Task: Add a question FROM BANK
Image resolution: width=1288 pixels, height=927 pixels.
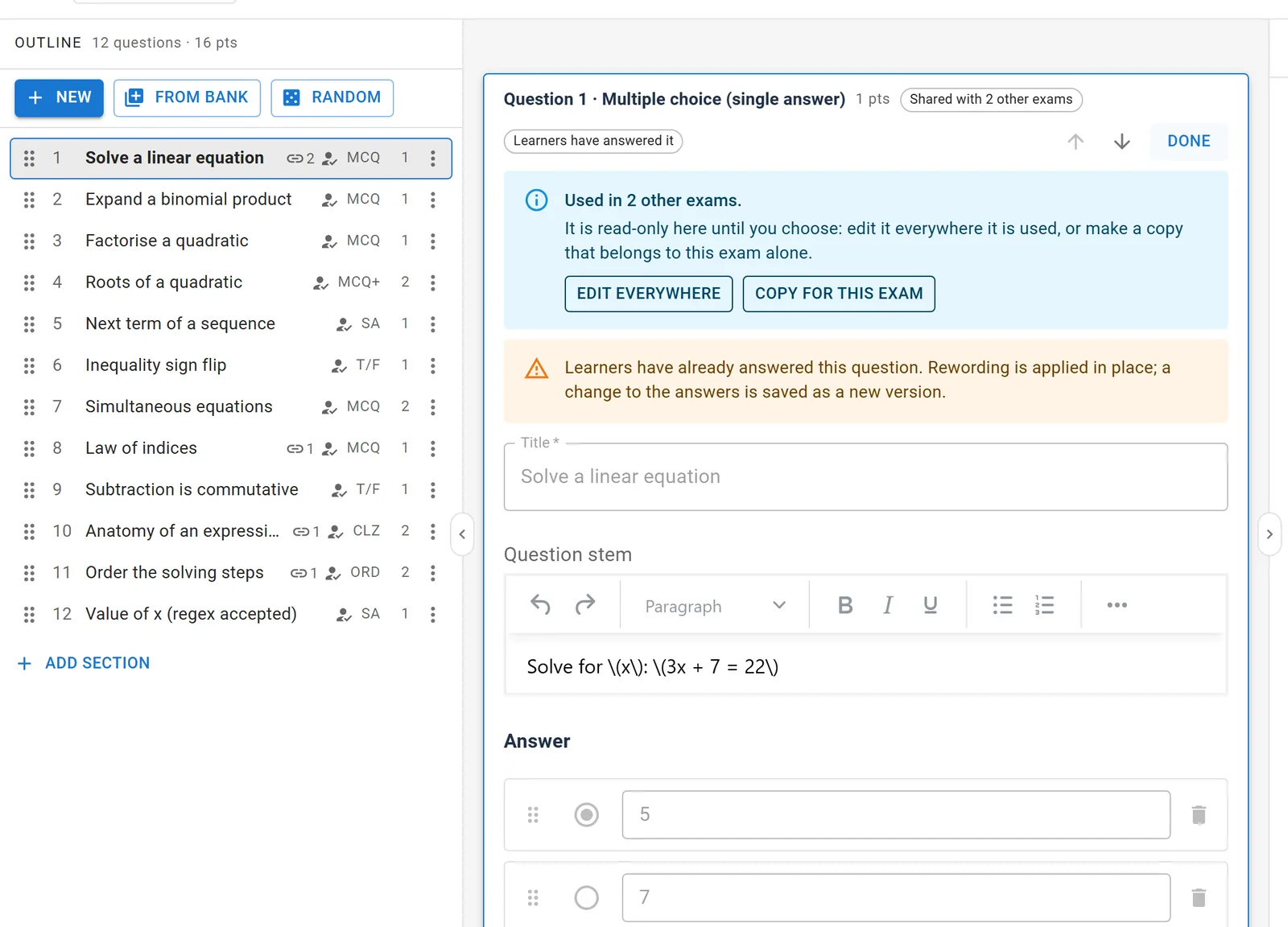Action: 187,98
